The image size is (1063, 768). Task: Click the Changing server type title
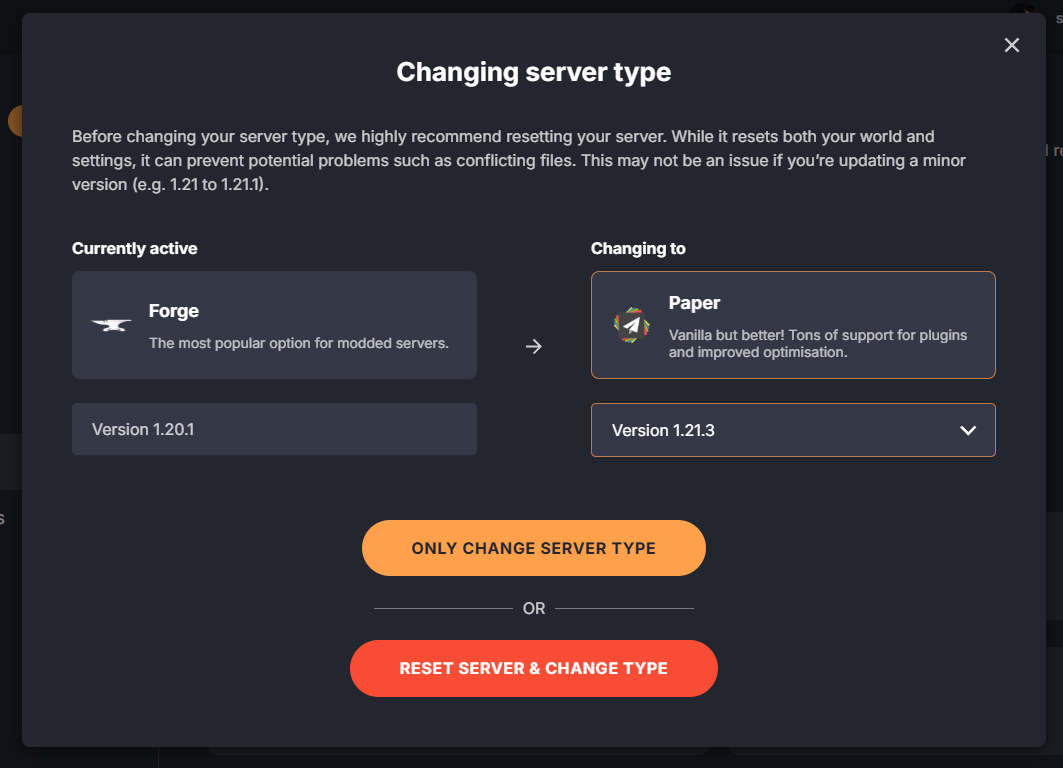pyautogui.click(x=534, y=71)
